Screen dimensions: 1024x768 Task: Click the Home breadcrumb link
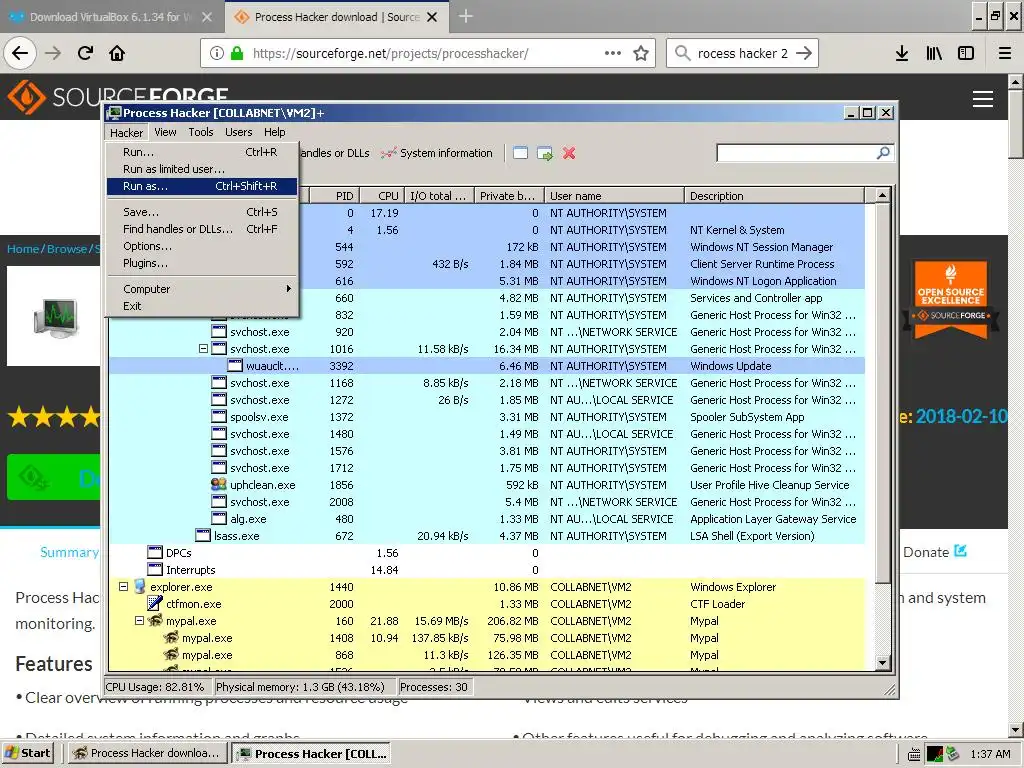[23, 249]
